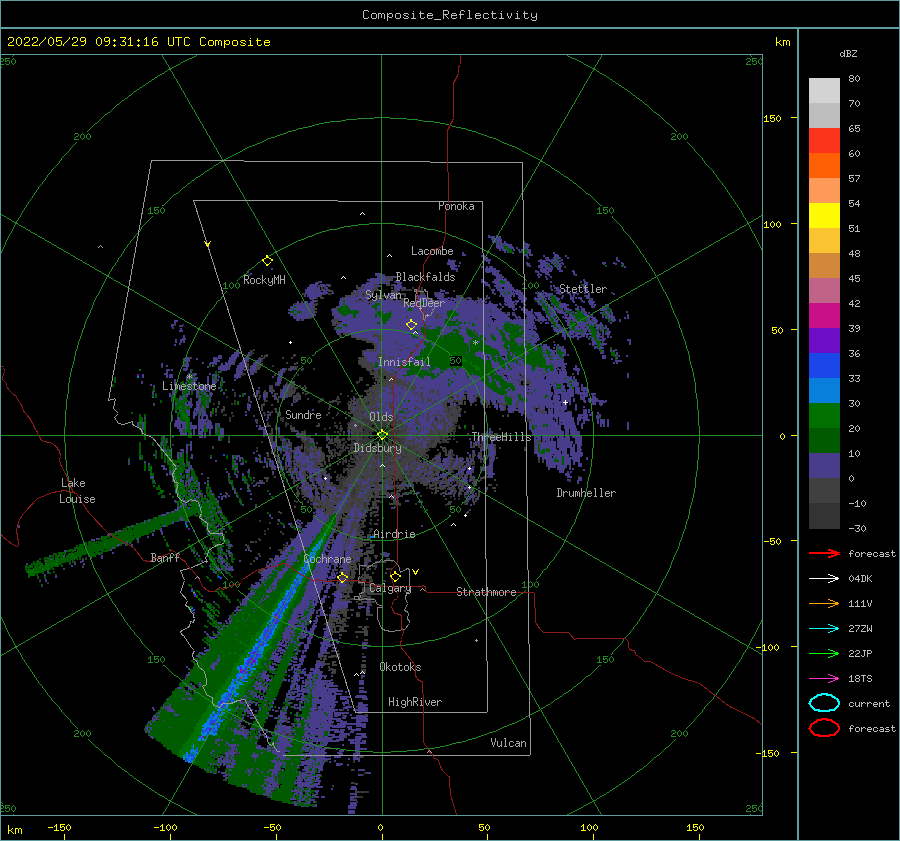
Task: Select the RockyMH label
Action: coord(264,280)
